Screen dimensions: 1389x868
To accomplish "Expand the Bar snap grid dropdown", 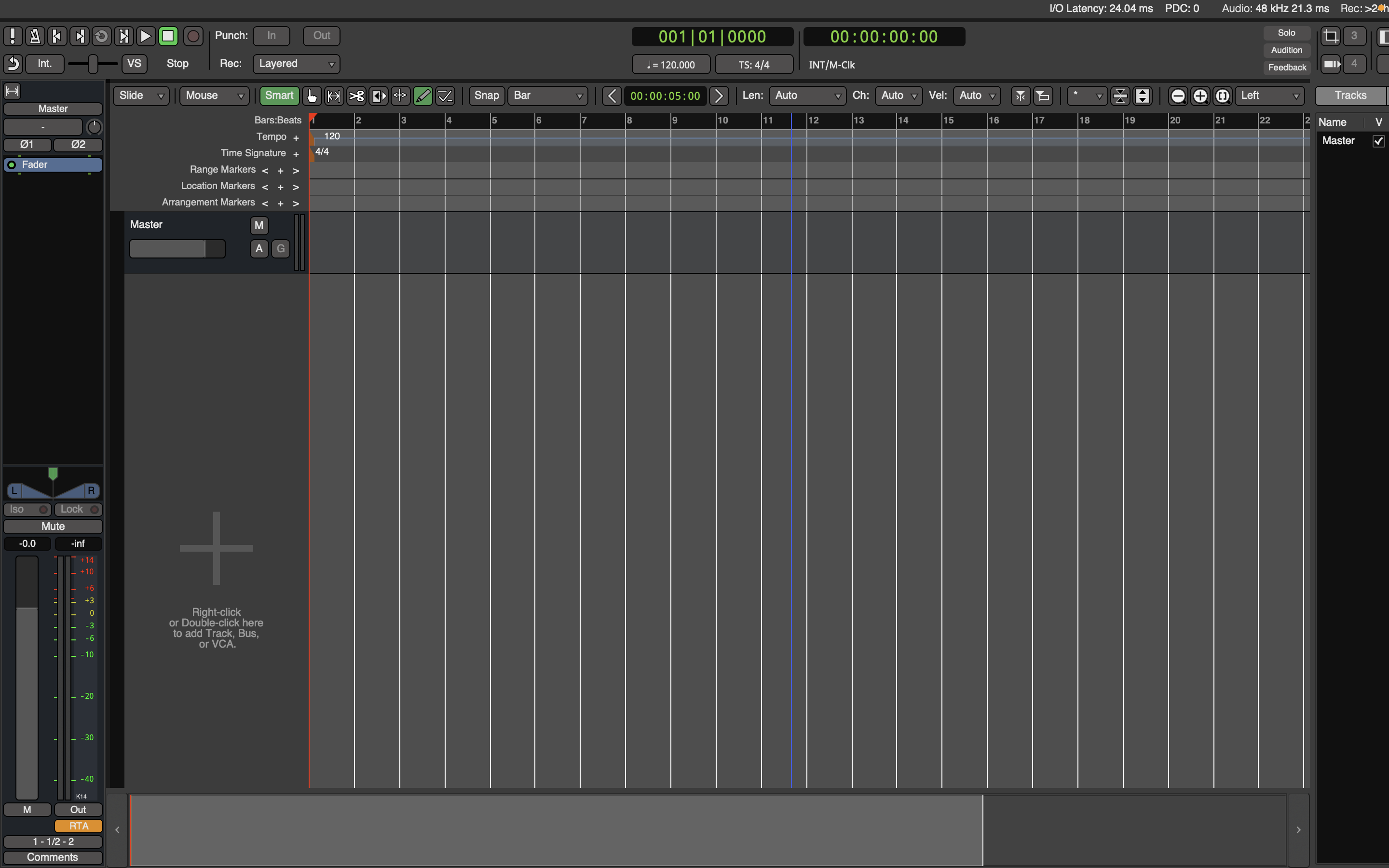I will tap(547, 96).
